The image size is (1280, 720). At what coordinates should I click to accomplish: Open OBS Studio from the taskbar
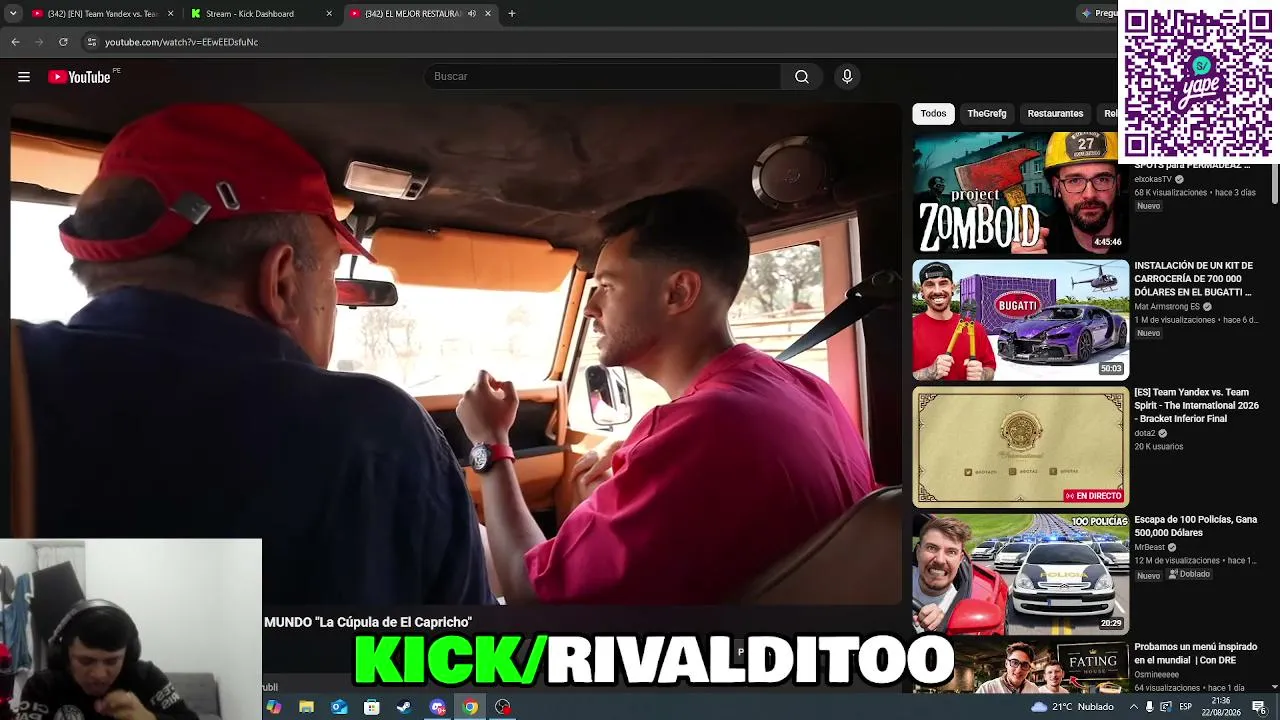[503, 707]
